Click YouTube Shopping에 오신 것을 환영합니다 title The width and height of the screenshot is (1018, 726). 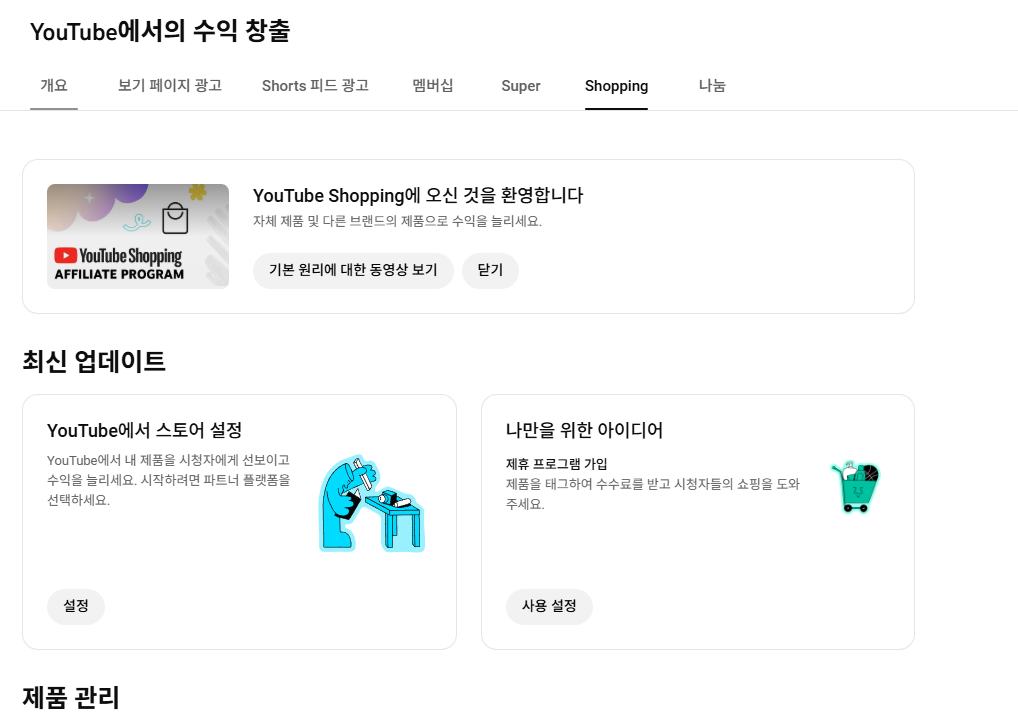[x=418, y=195]
